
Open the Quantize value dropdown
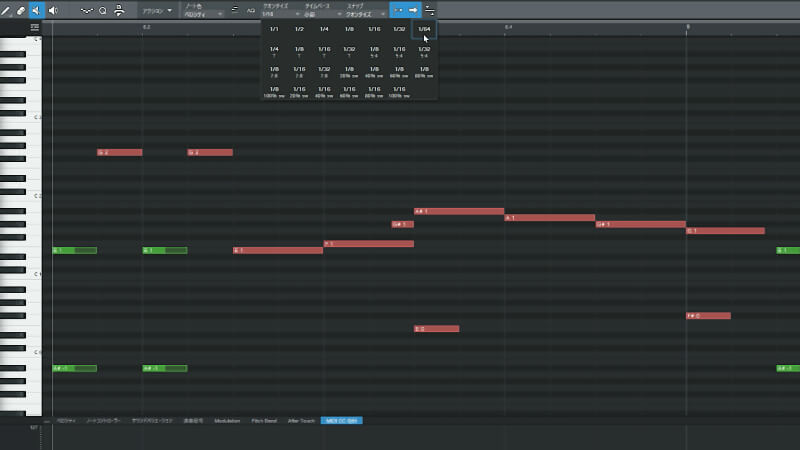click(281, 14)
